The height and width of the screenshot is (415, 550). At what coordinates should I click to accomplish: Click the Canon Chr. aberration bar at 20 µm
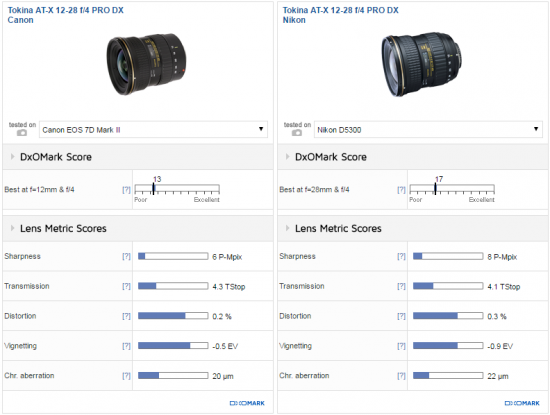(x=173, y=375)
